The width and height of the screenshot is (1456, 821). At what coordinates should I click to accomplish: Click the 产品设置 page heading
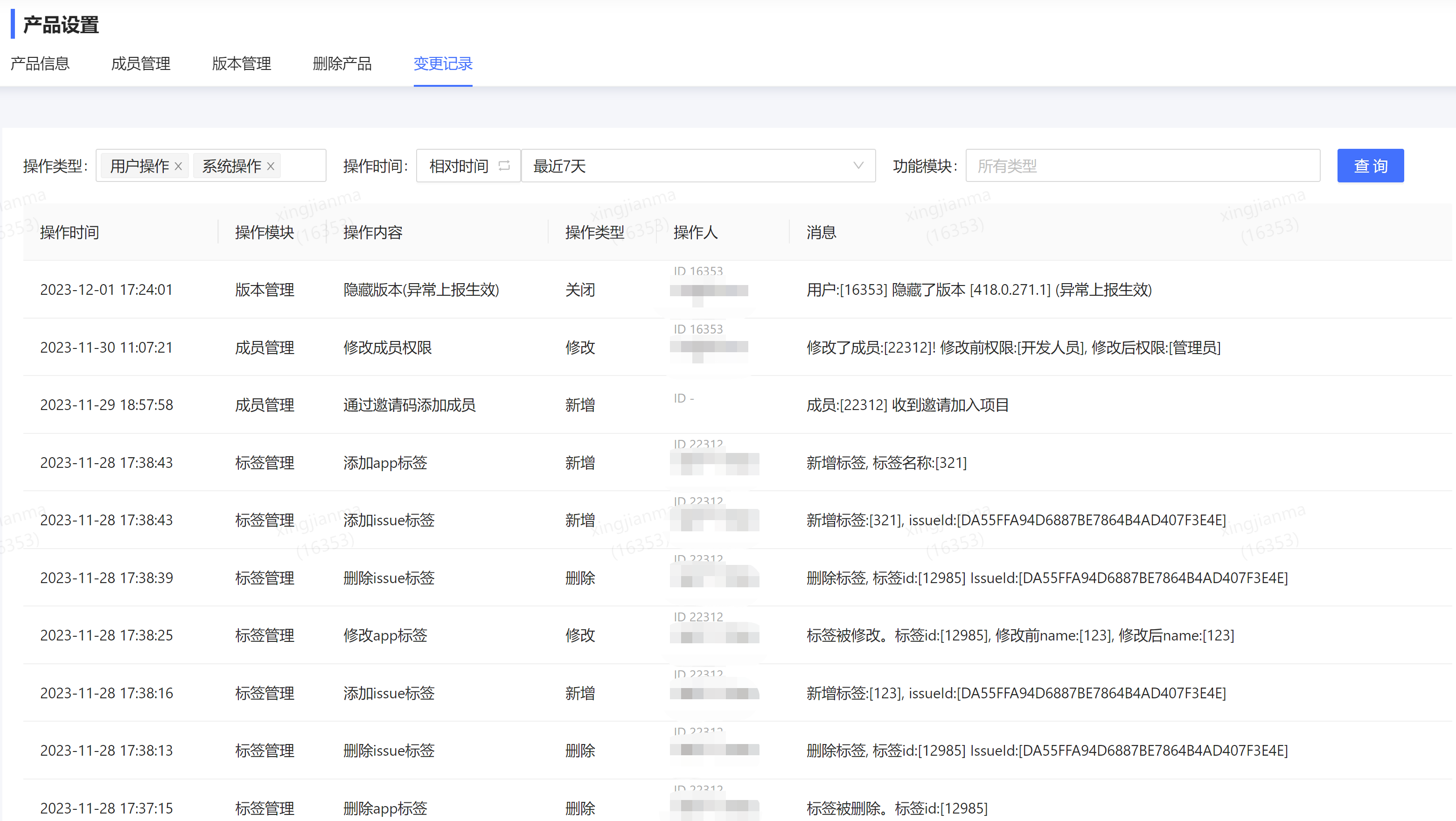(x=61, y=25)
